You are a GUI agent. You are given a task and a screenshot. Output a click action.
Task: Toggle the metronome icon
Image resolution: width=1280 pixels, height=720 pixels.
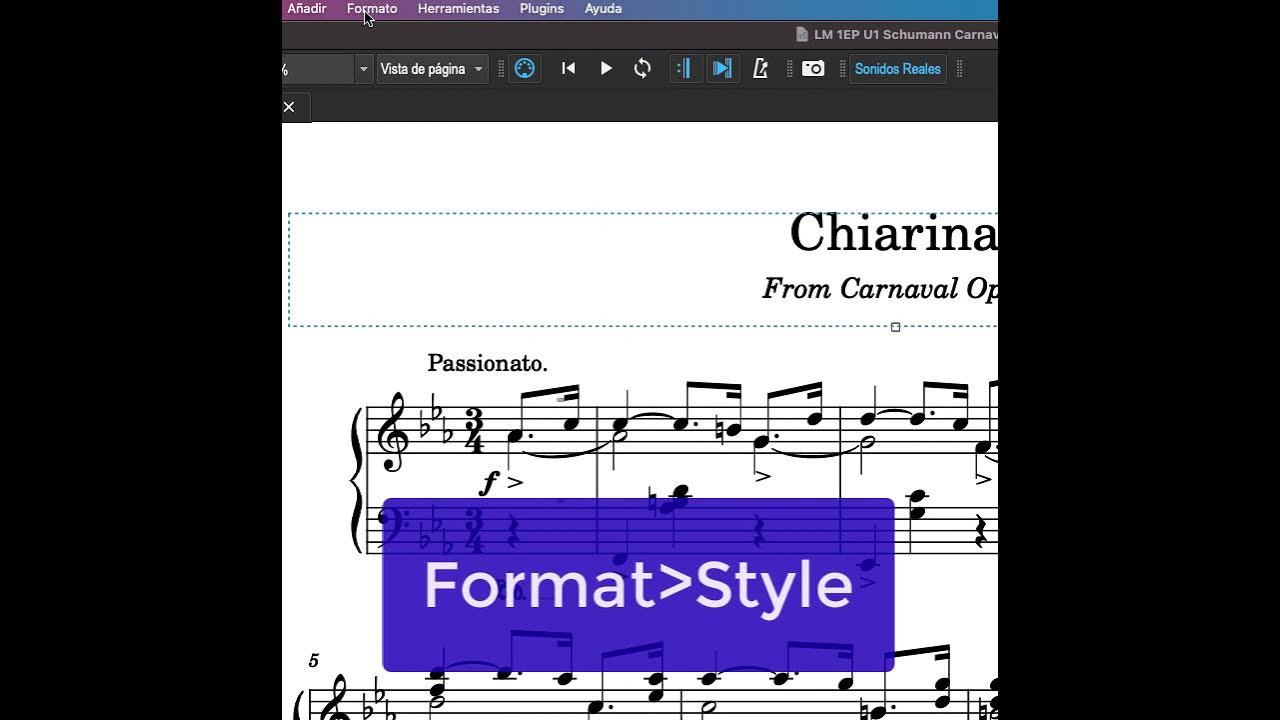click(x=760, y=69)
